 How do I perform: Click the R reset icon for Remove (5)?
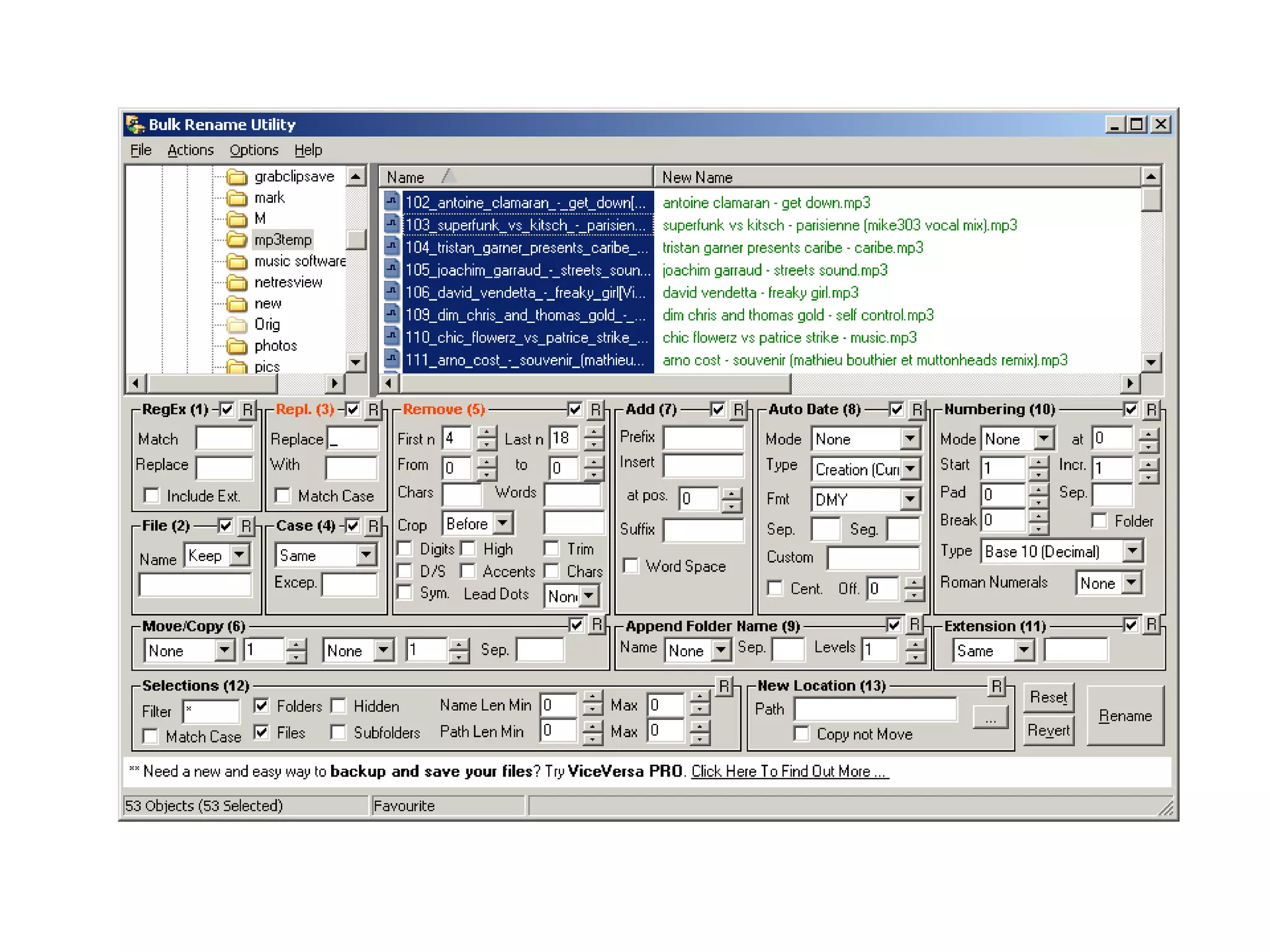click(x=595, y=410)
